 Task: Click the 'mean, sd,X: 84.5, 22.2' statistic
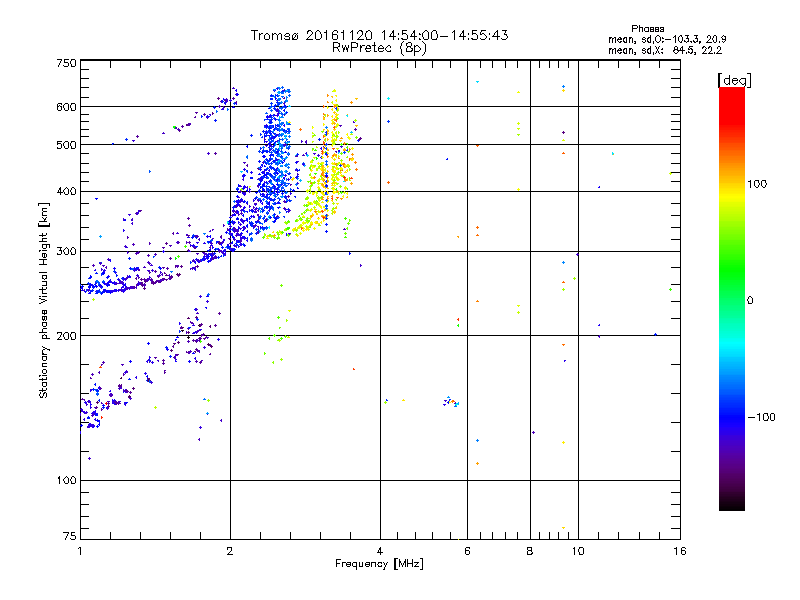point(665,50)
